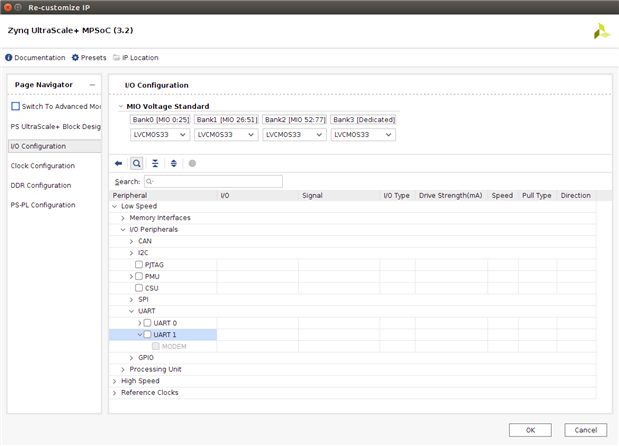Open the DDR Configuration page

tap(40, 185)
